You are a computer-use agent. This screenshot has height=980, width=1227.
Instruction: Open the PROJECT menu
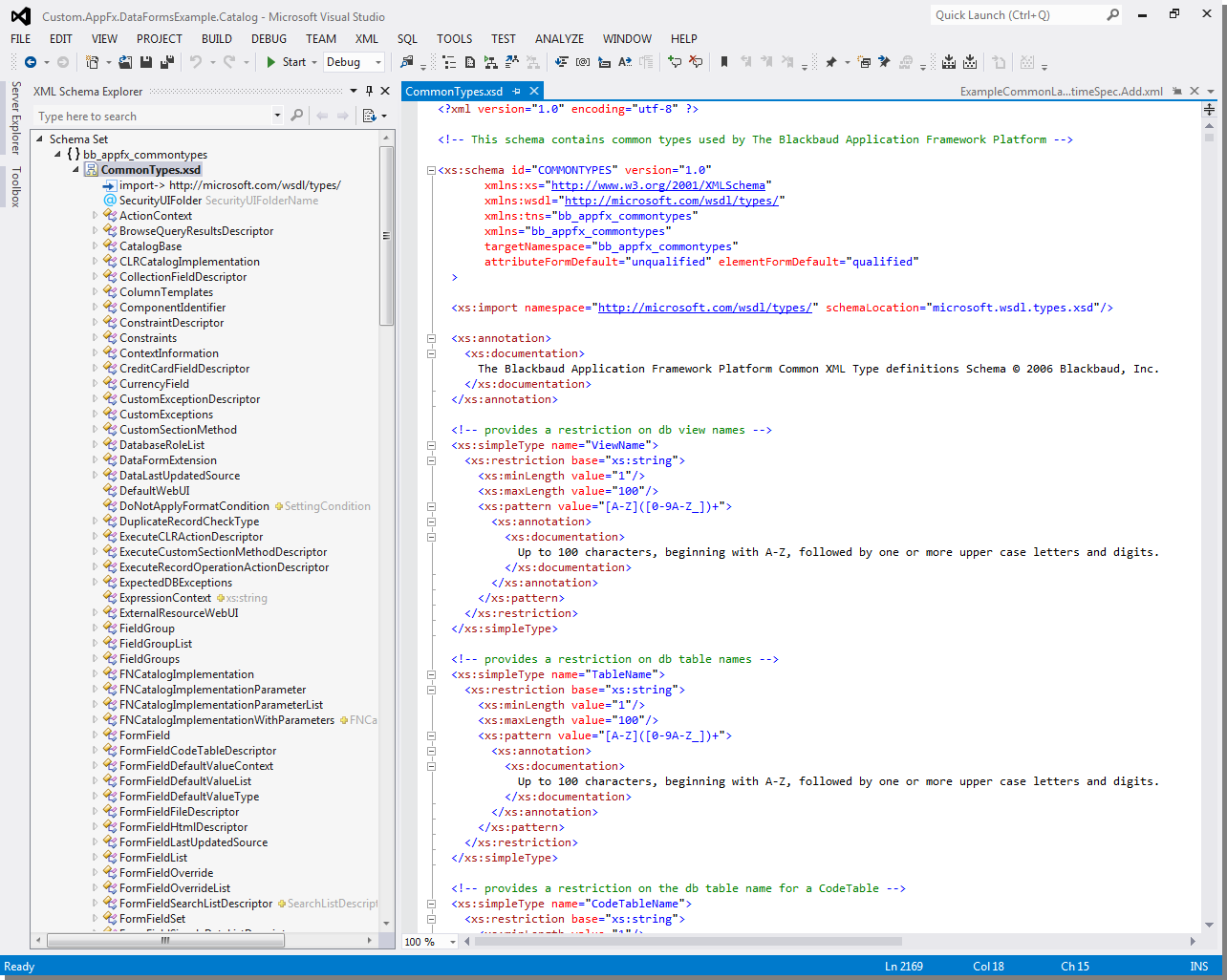point(159,39)
